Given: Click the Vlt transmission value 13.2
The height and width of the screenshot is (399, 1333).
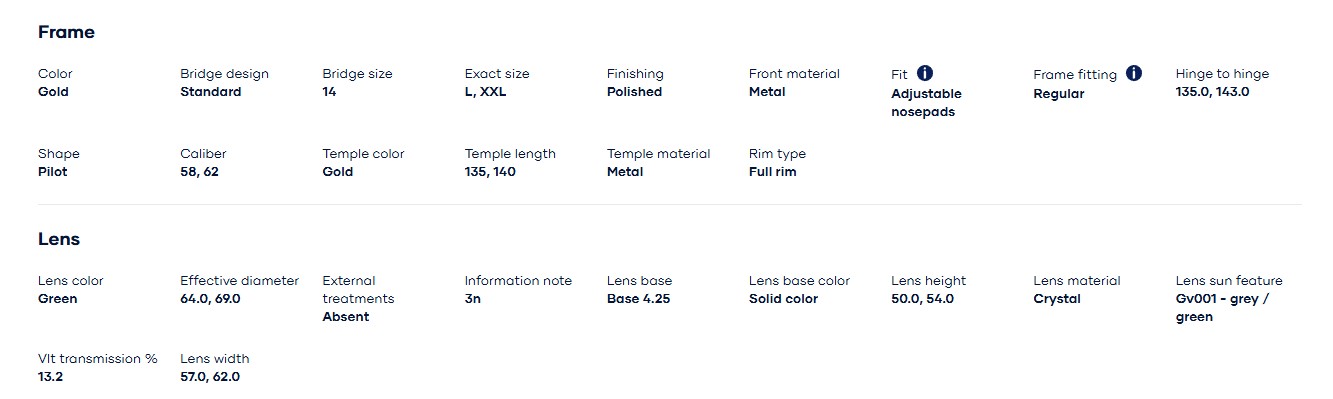Looking at the screenshot, I should point(50,377).
